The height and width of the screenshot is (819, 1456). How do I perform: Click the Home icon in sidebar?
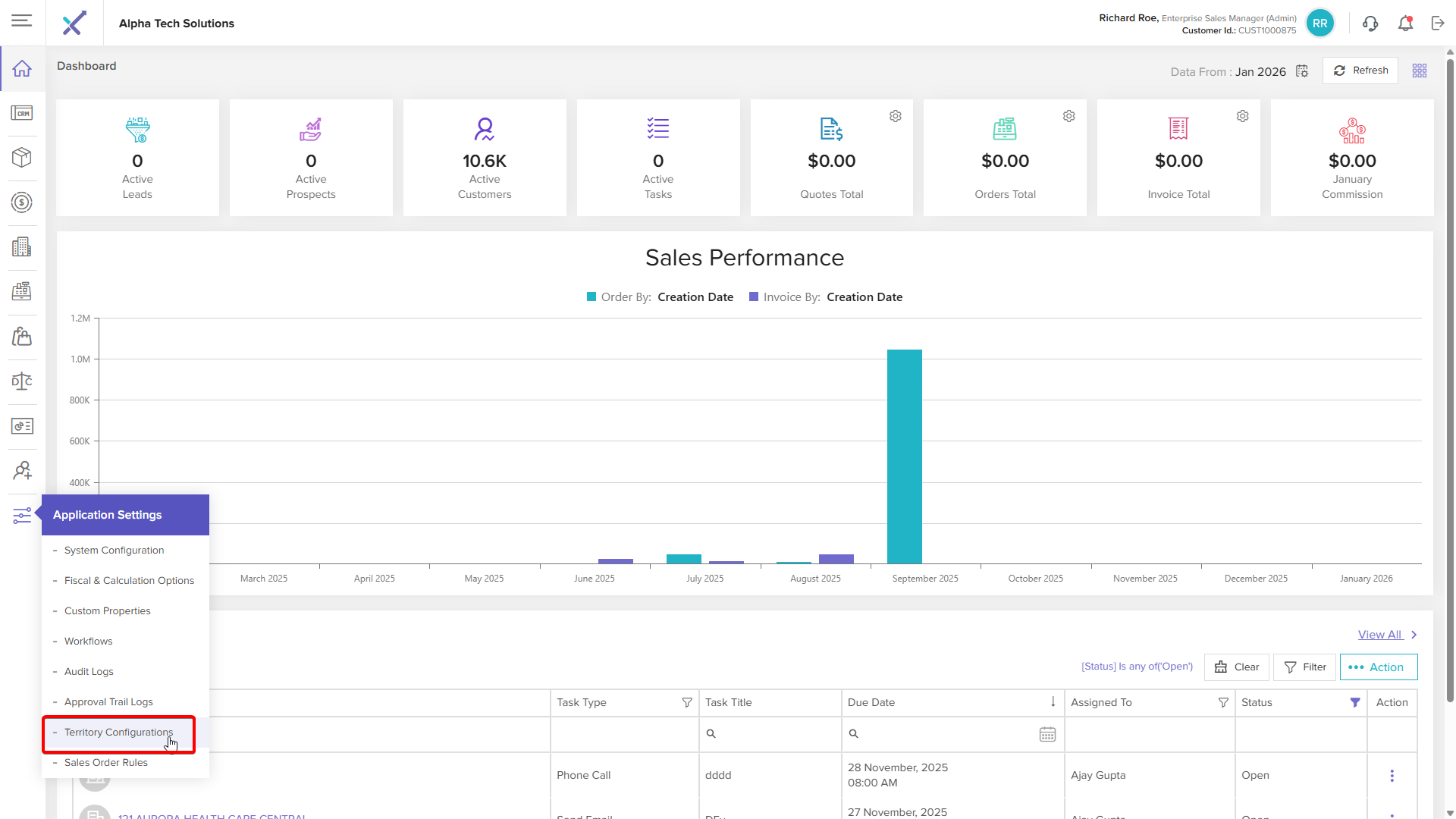coord(22,69)
